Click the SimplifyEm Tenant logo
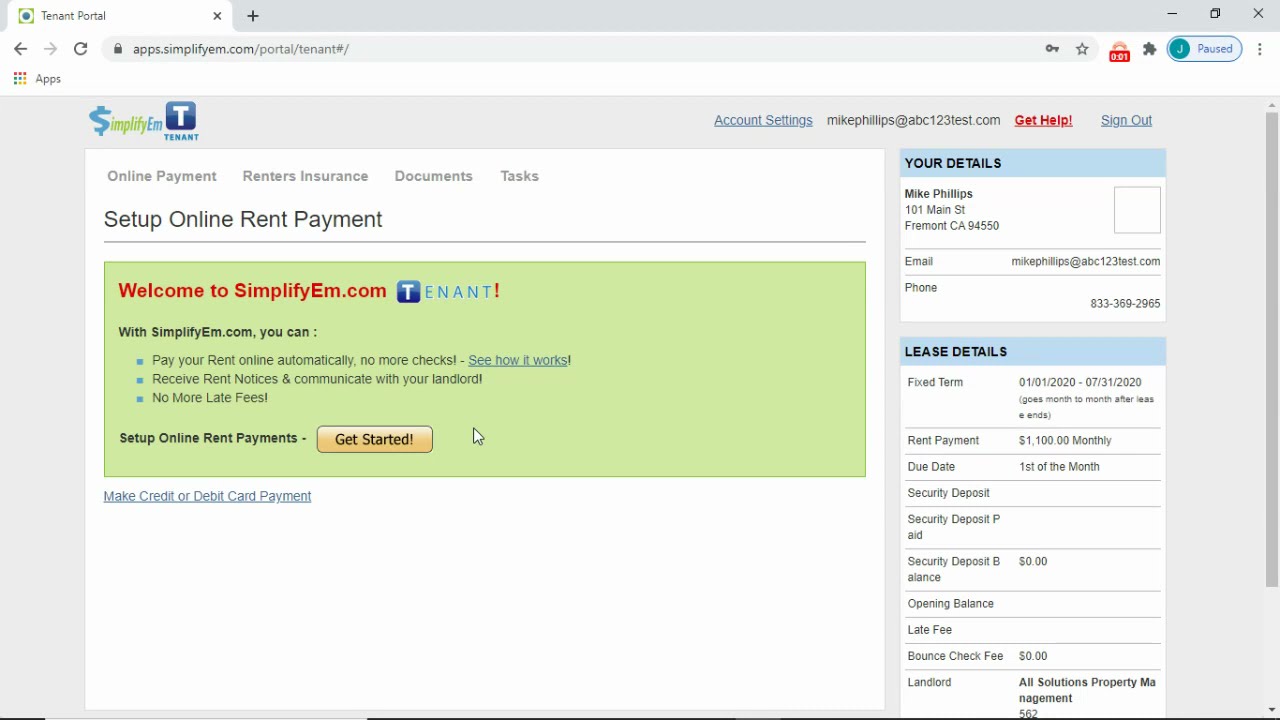This screenshot has width=1280, height=720. pyautogui.click(x=144, y=122)
